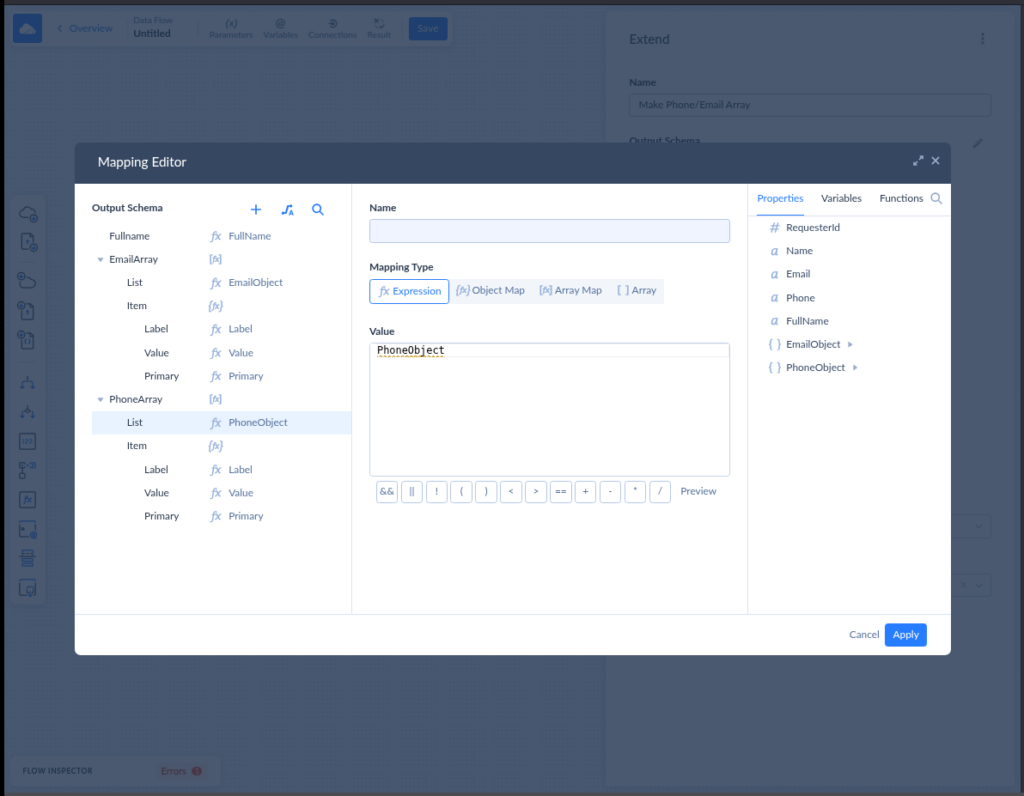Click the object map icon for PhoneArray Item
The height and width of the screenshot is (796, 1024).
[x=216, y=446]
